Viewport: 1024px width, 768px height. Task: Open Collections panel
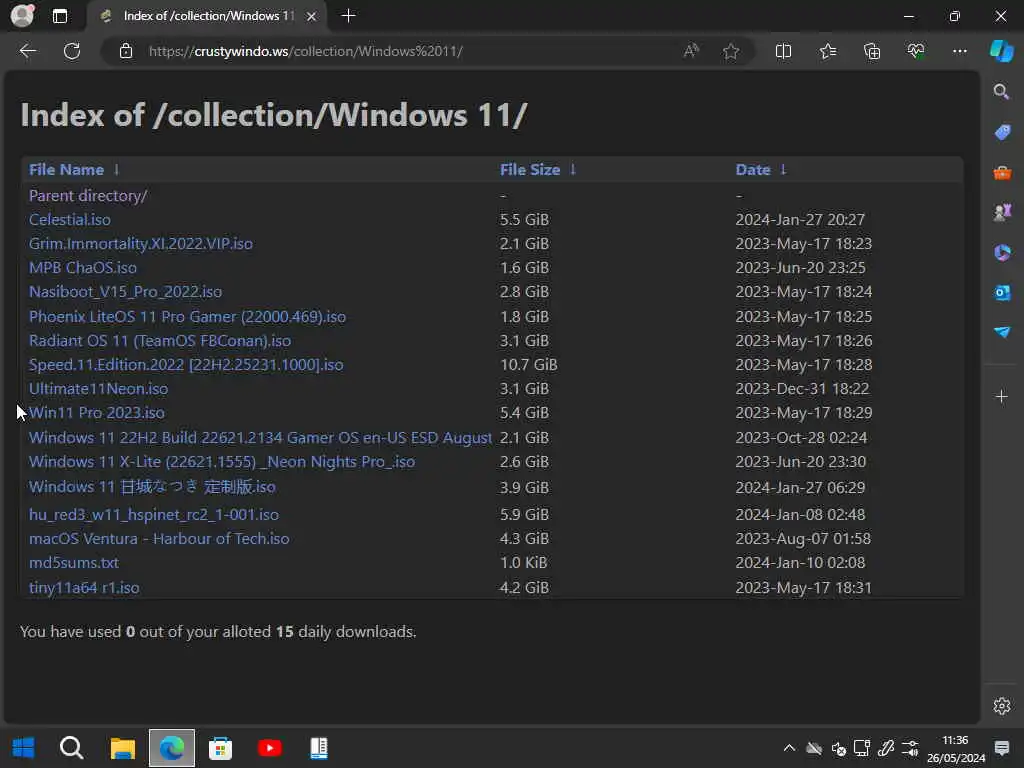[x=872, y=51]
